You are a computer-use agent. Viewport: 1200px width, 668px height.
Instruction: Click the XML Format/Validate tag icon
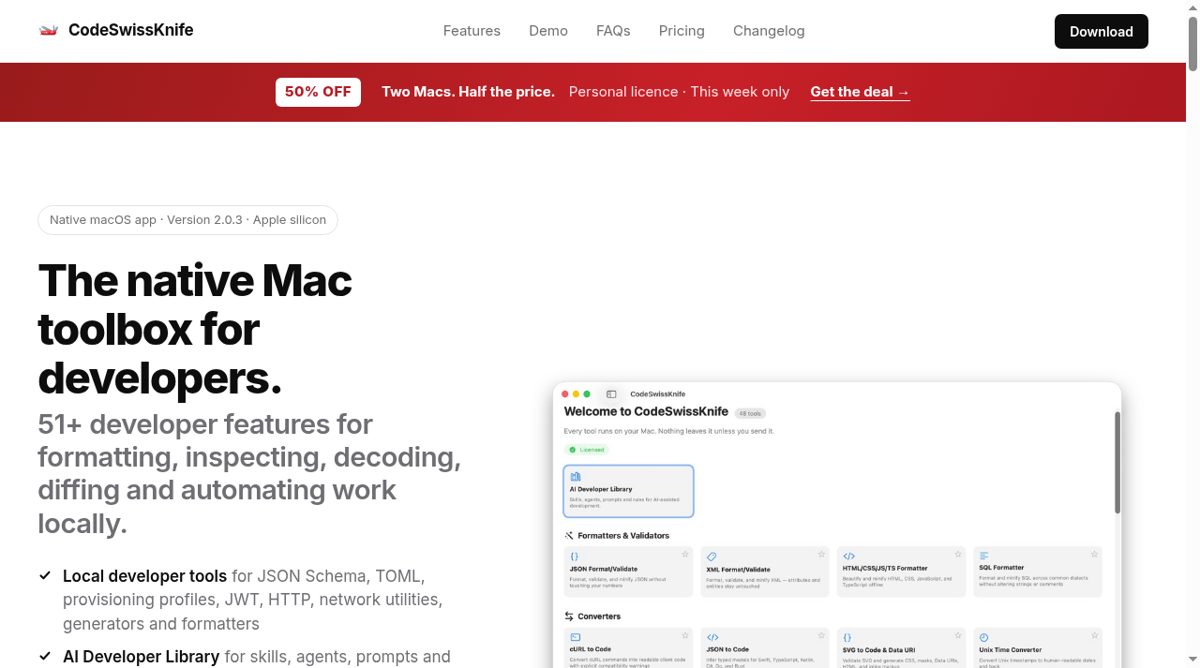[x=711, y=556]
